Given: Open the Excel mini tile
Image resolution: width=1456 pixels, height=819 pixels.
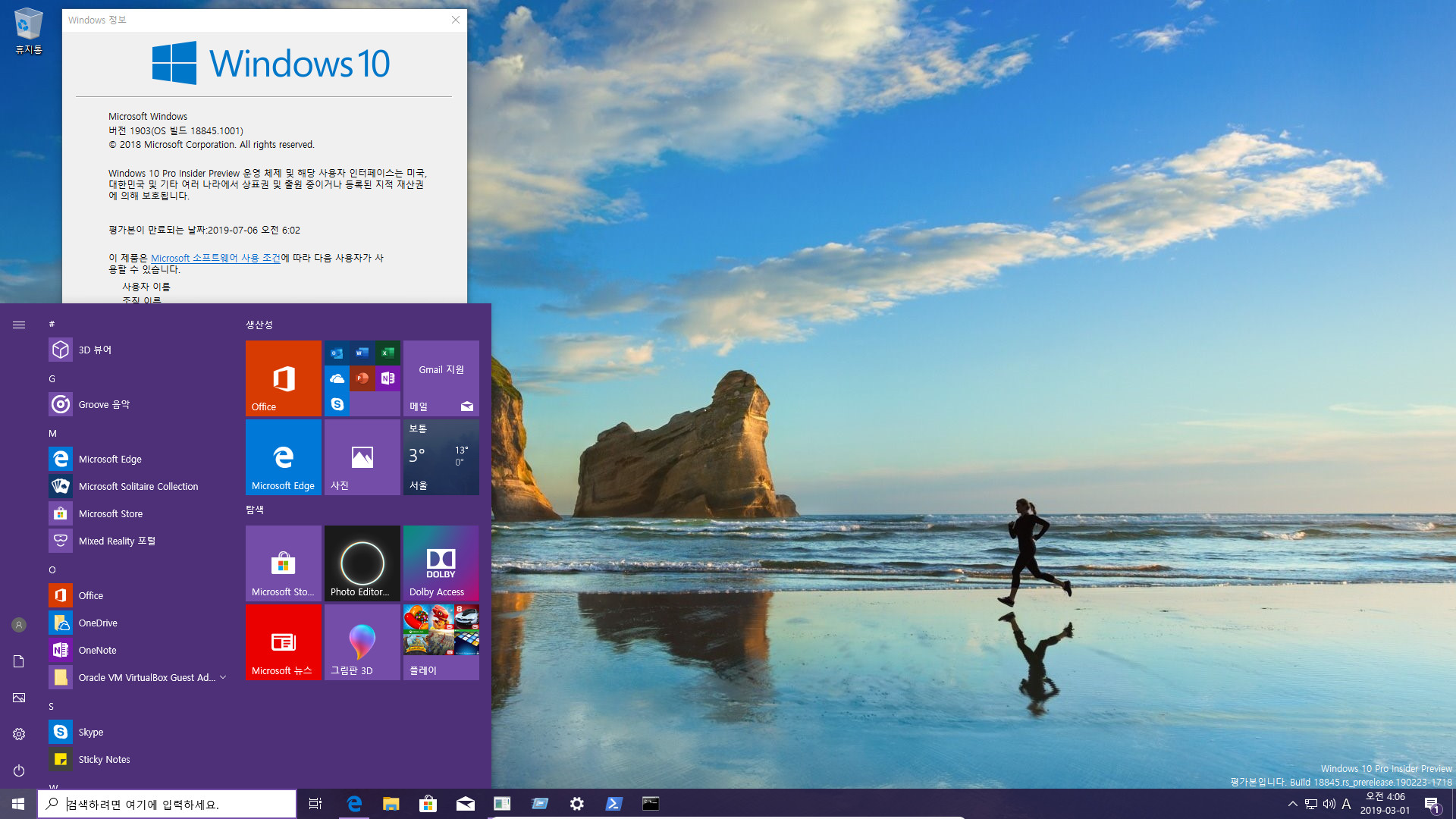Looking at the screenshot, I should 388,353.
